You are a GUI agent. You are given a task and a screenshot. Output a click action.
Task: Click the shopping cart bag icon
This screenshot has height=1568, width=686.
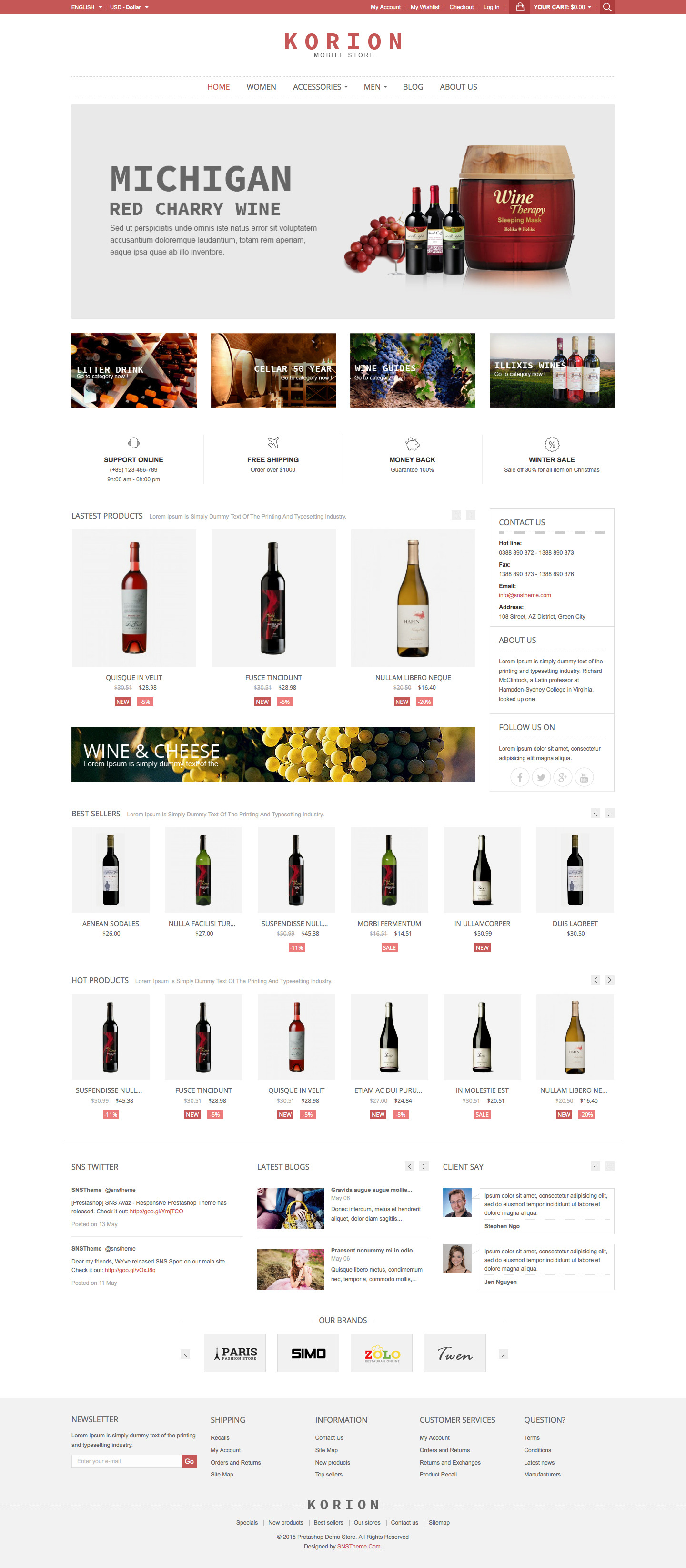tap(520, 7)
